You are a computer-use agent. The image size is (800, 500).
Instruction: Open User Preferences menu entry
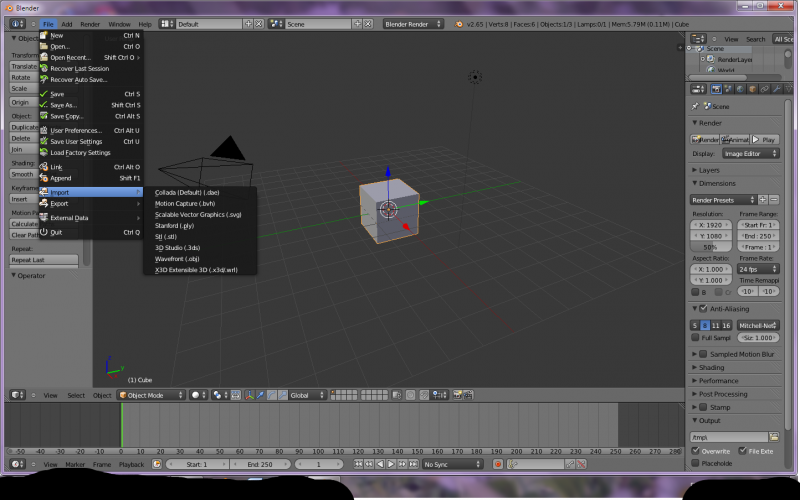pyautogui.click(x=91, y=131)
